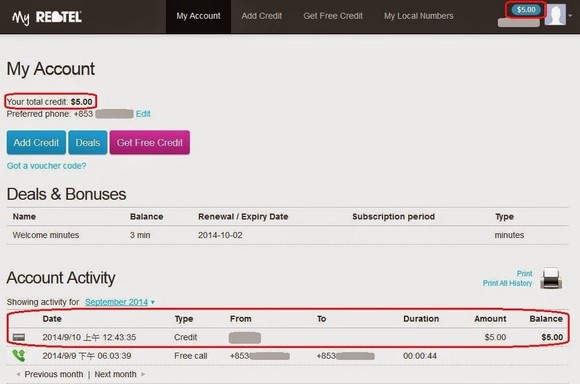Open the Deals button
Viewport: 580px width, 384px height.
pos(88,142)
